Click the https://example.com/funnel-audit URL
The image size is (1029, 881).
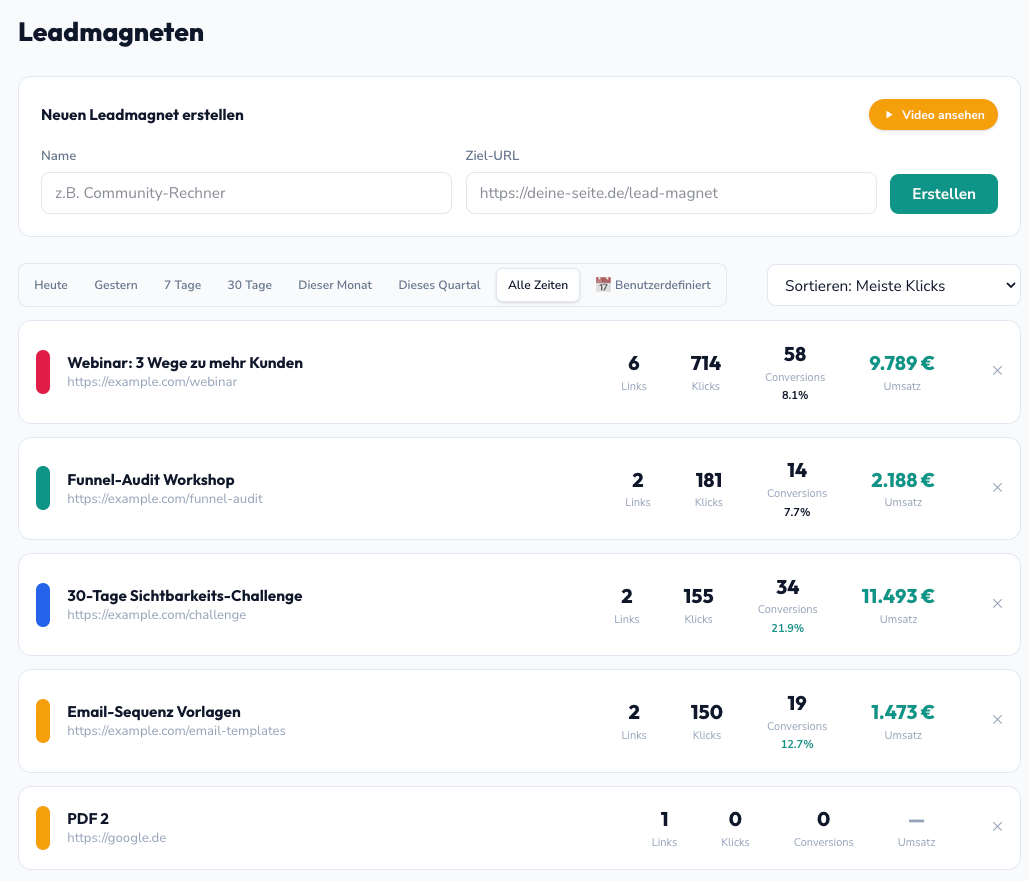tap(165, 499)
